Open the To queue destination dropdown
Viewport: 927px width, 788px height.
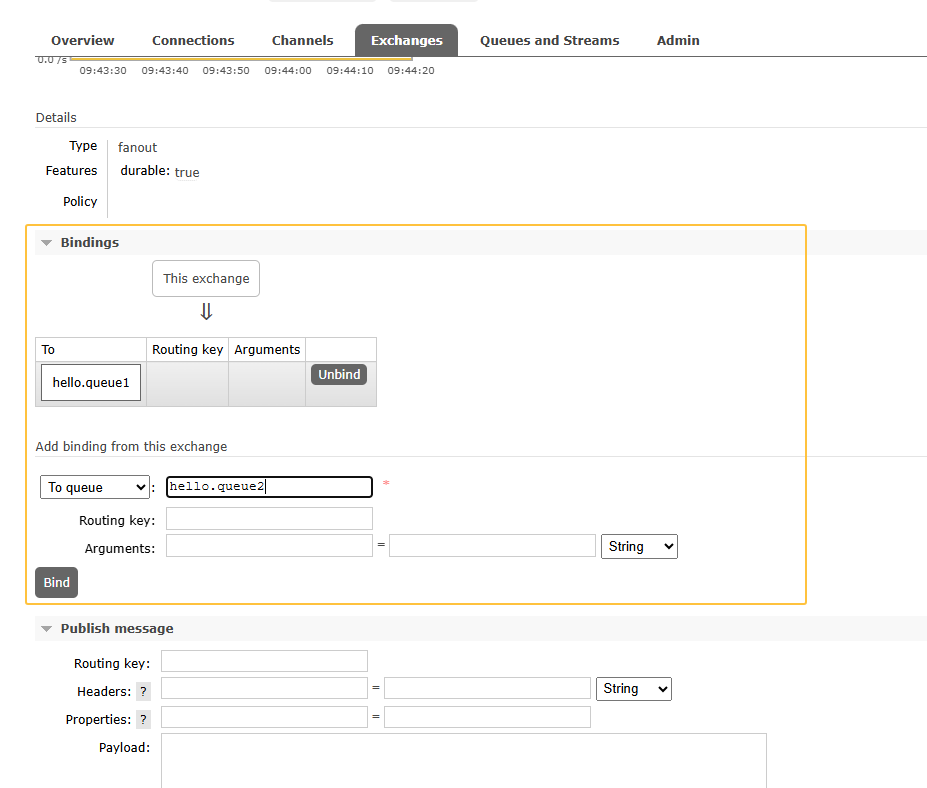click(x=95, y=487)
